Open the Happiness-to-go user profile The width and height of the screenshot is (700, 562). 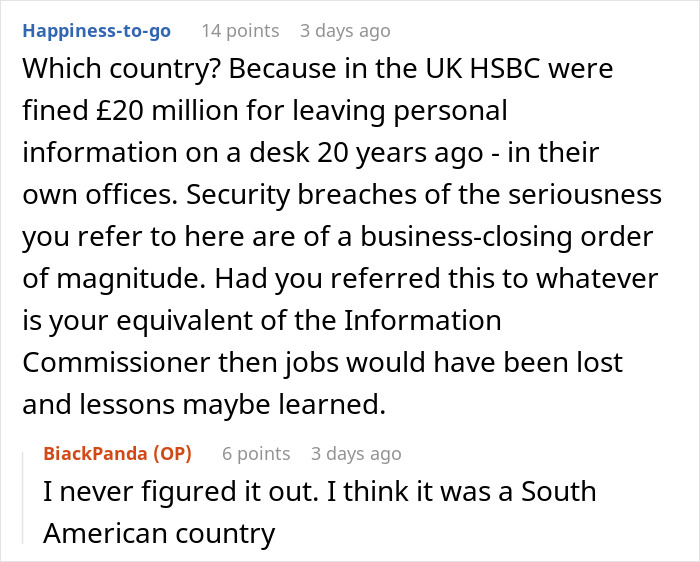coord(96,31)
